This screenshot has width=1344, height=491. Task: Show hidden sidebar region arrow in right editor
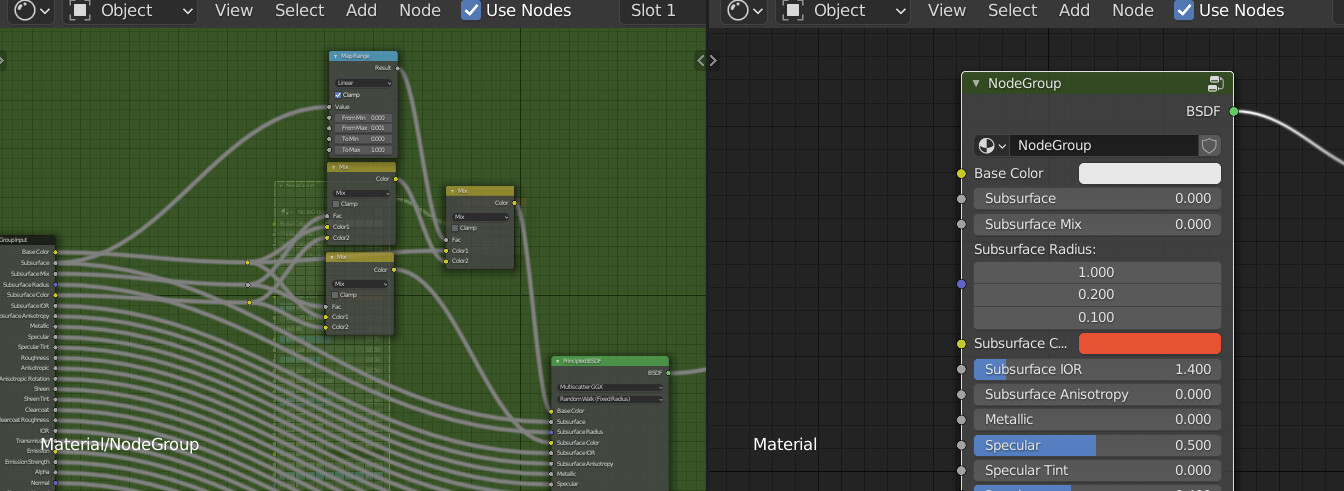pos(713,61)
